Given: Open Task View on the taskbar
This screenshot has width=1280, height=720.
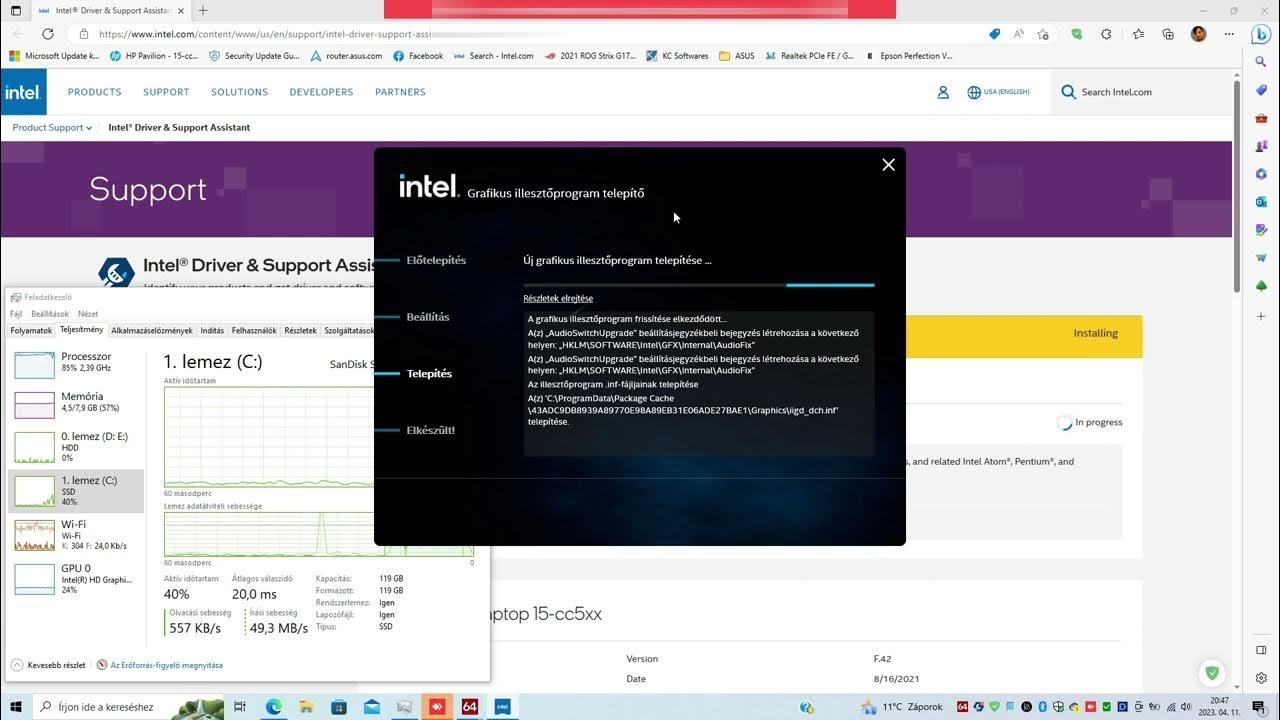Looking at the screenshot, I should 239,706.
